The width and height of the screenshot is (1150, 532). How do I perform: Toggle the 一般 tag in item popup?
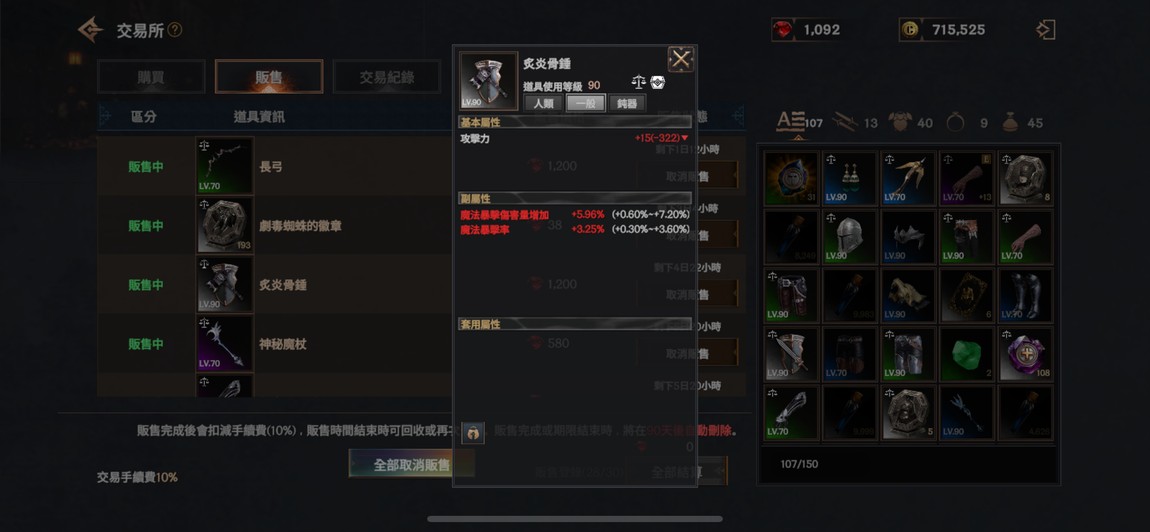click(x=585, y=103)
